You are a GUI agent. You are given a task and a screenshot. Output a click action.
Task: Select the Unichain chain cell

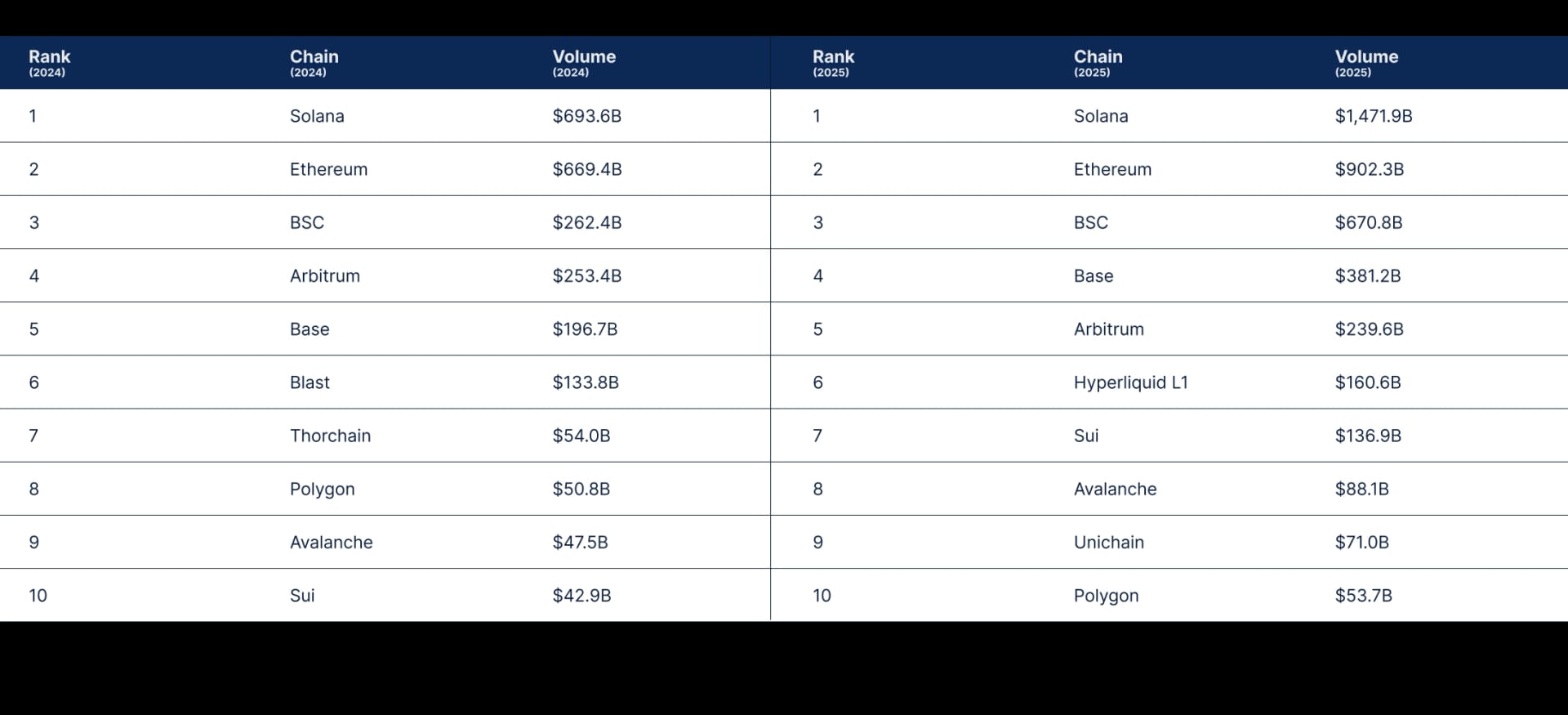tap(1108, 543)
